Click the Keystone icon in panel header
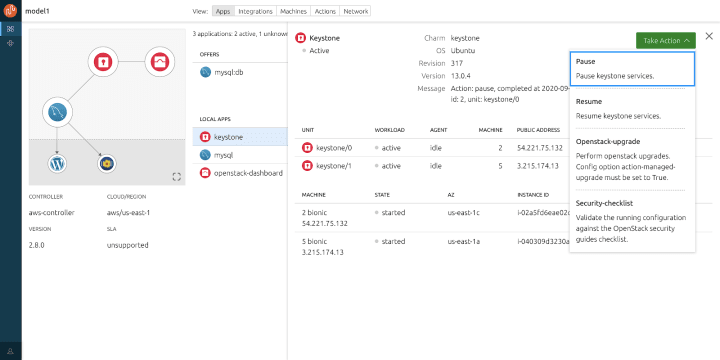Image resolution: width=720 pixels, height=360 pixels. click(300, 38)
